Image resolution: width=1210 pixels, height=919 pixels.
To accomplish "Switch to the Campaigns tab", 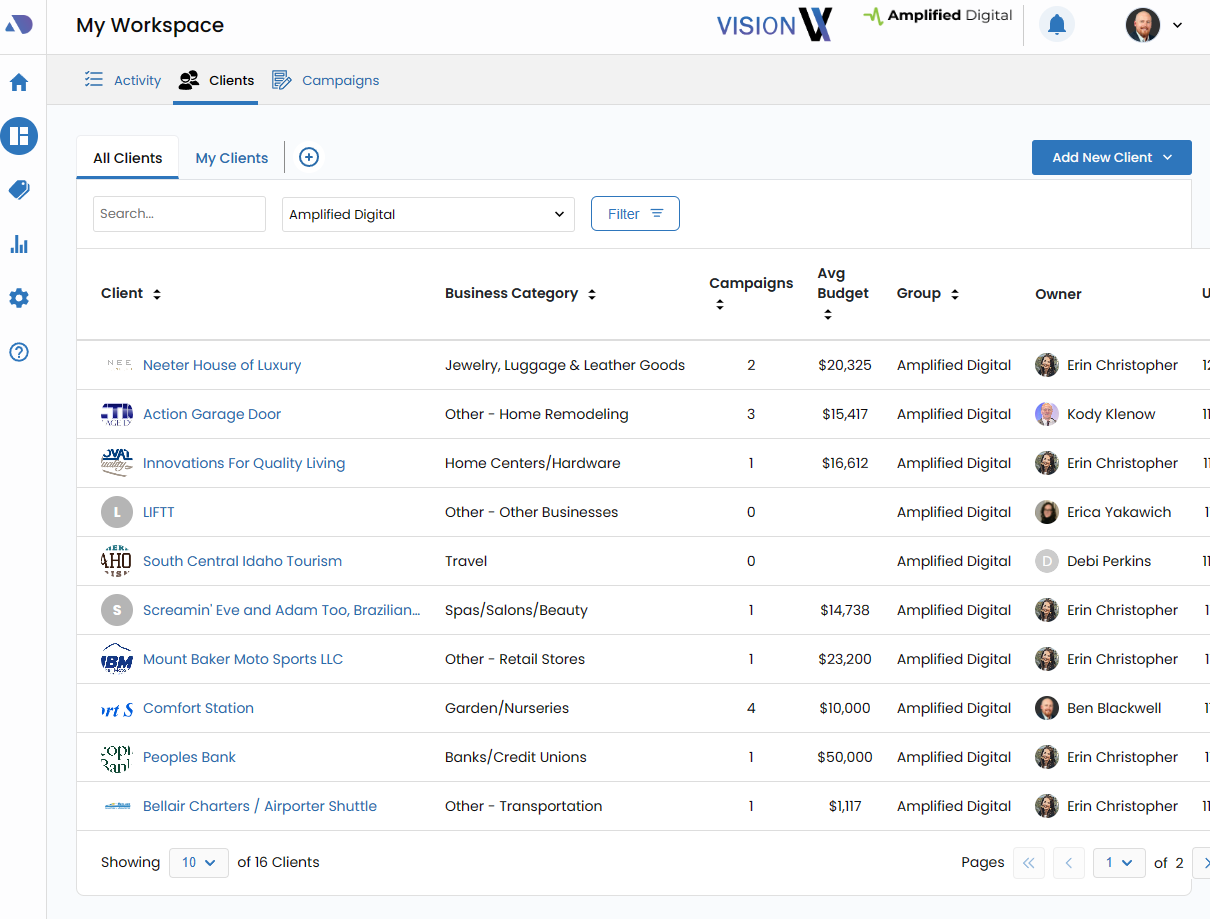I will pyautogui.click(x=326, y=80).
